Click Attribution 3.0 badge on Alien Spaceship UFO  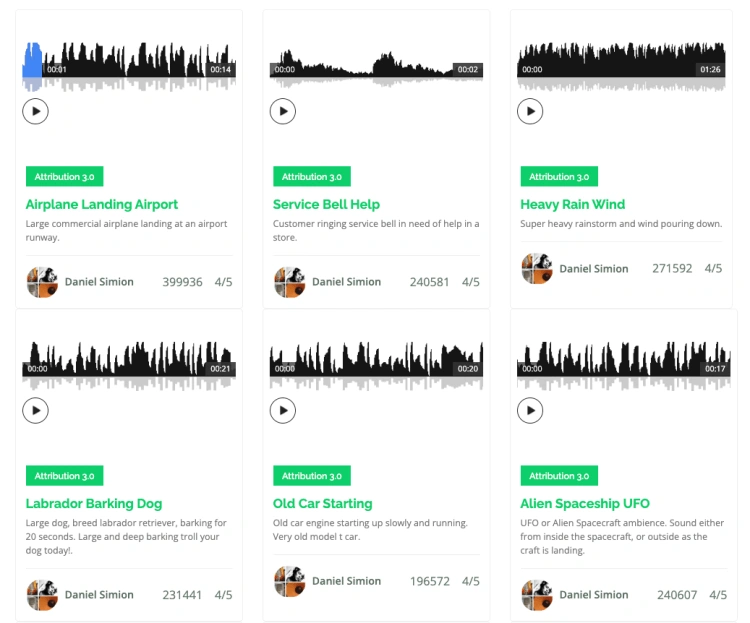coord(559,476)
